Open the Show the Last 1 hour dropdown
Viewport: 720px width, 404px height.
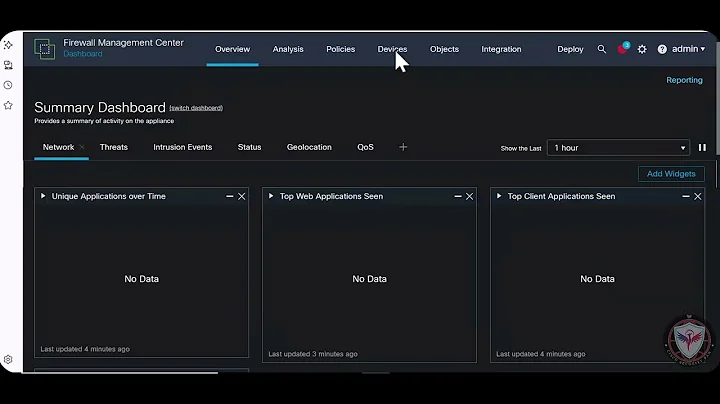(x=618, y=148)
